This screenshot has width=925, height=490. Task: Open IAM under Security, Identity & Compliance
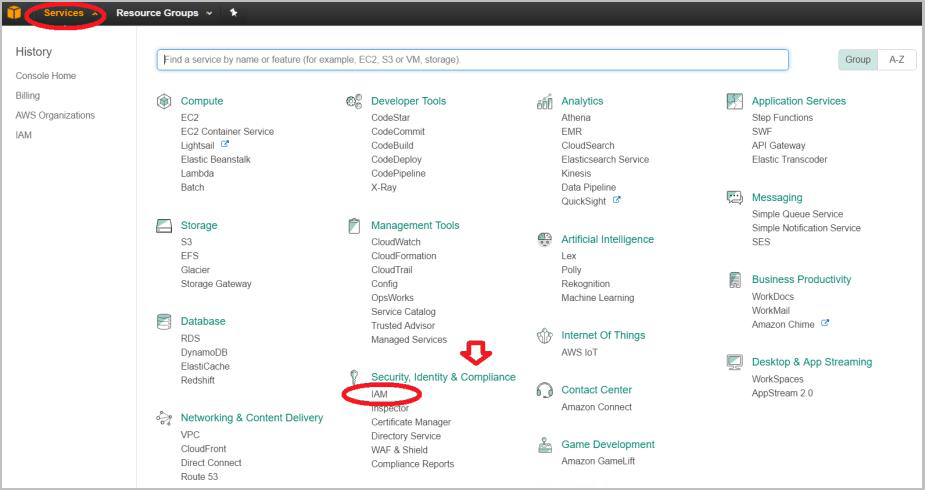[x=379, y=394]
